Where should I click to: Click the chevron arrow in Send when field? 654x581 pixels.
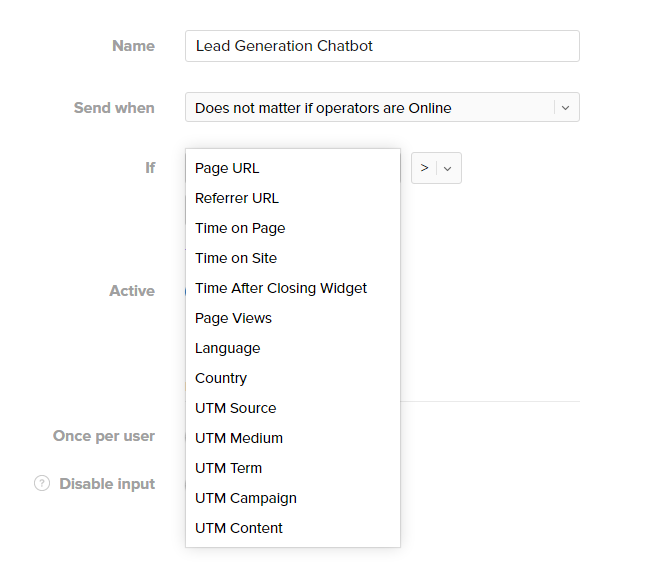coord(565,108)
